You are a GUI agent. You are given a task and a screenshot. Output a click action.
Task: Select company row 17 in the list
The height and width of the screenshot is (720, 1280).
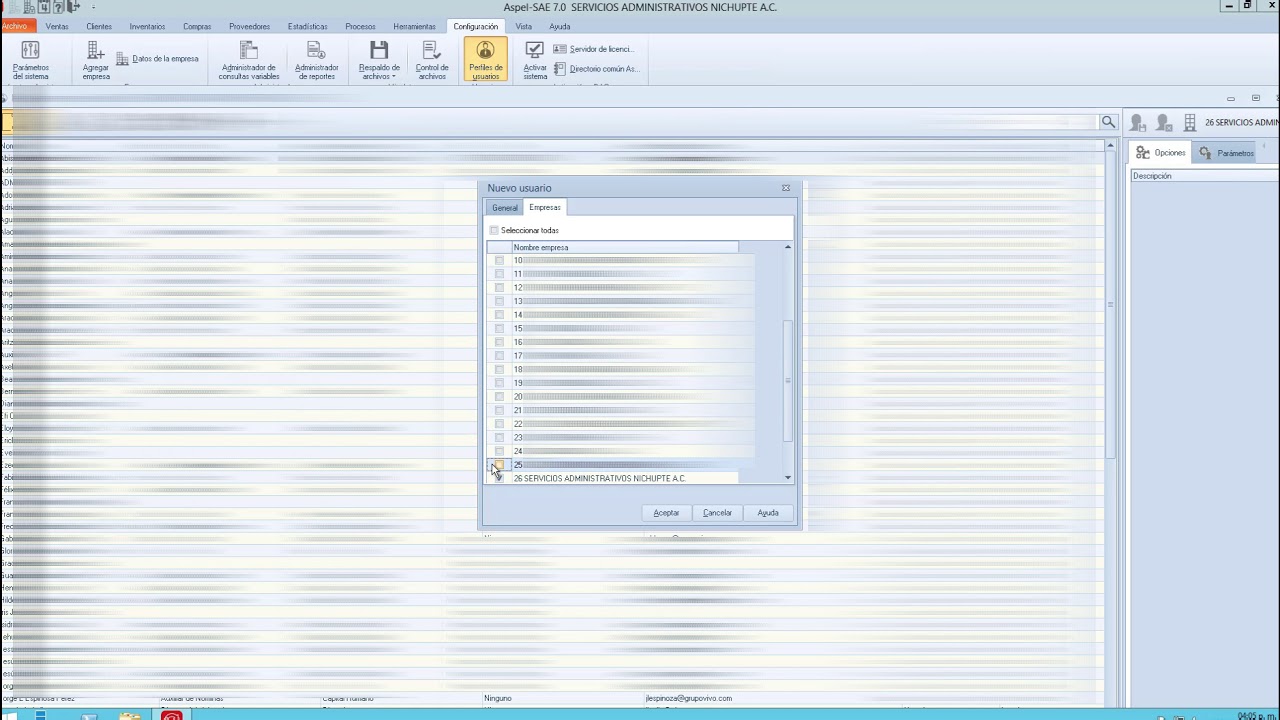coord(613,356)
